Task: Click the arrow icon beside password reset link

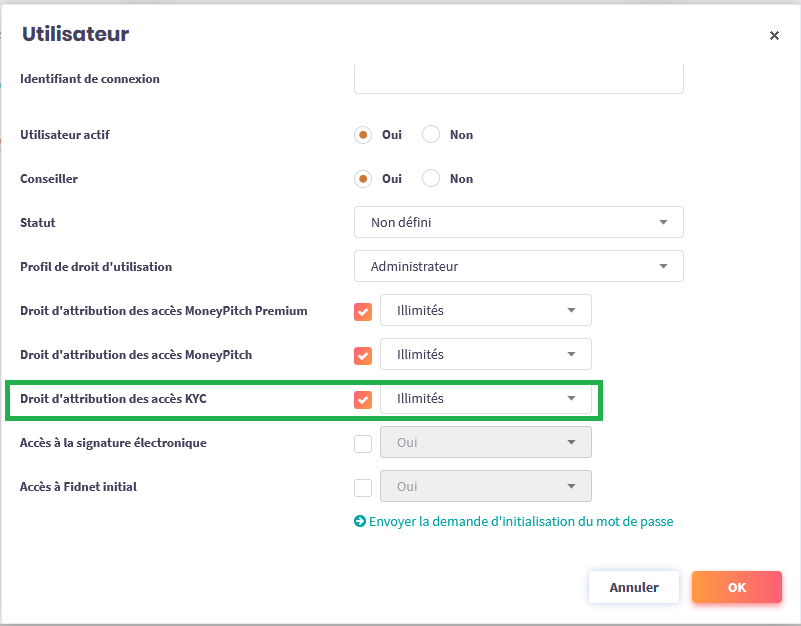Action: [x=360, y=522]
